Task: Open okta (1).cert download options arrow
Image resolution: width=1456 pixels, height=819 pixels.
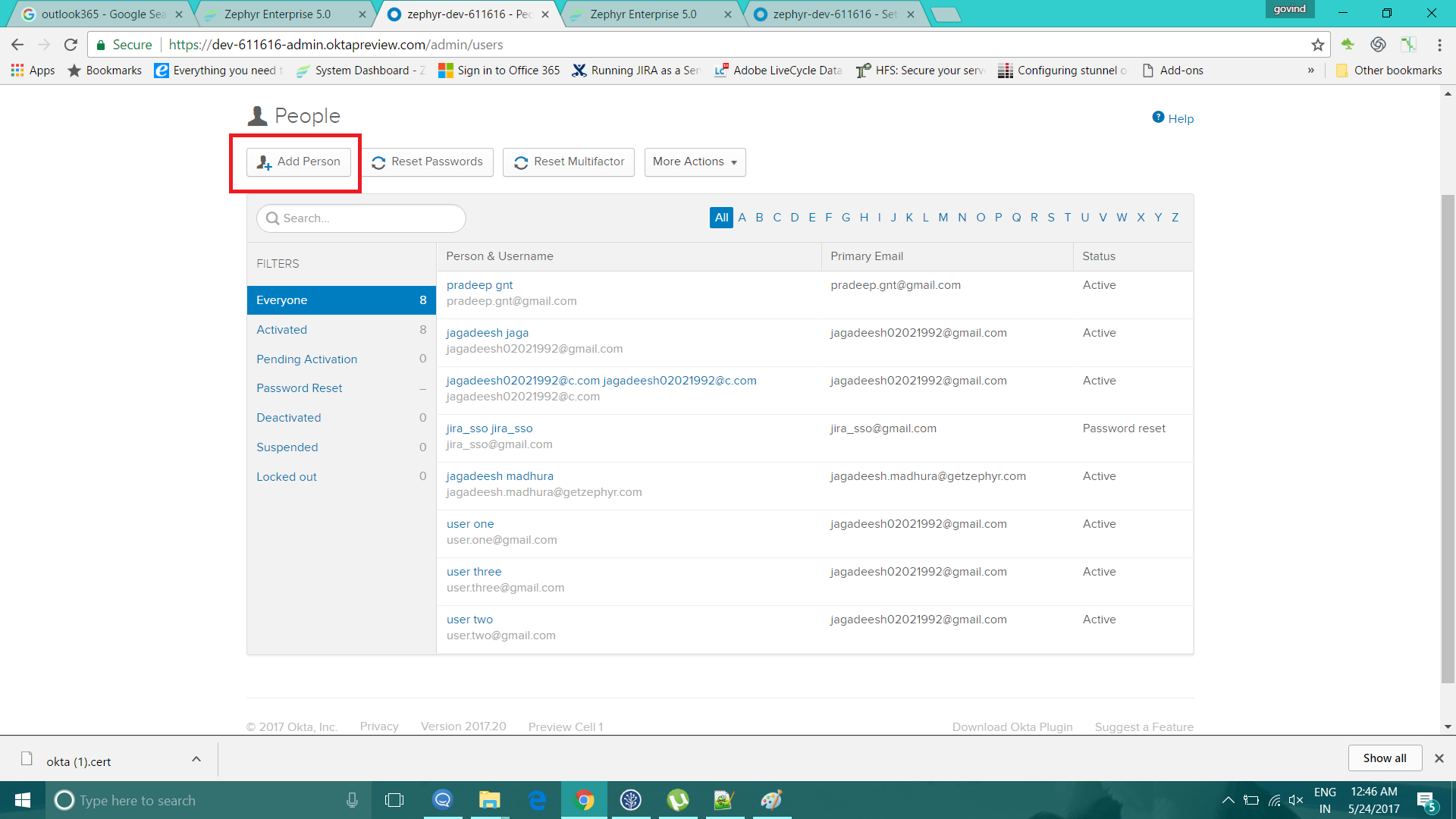Action: click(196, 759)
